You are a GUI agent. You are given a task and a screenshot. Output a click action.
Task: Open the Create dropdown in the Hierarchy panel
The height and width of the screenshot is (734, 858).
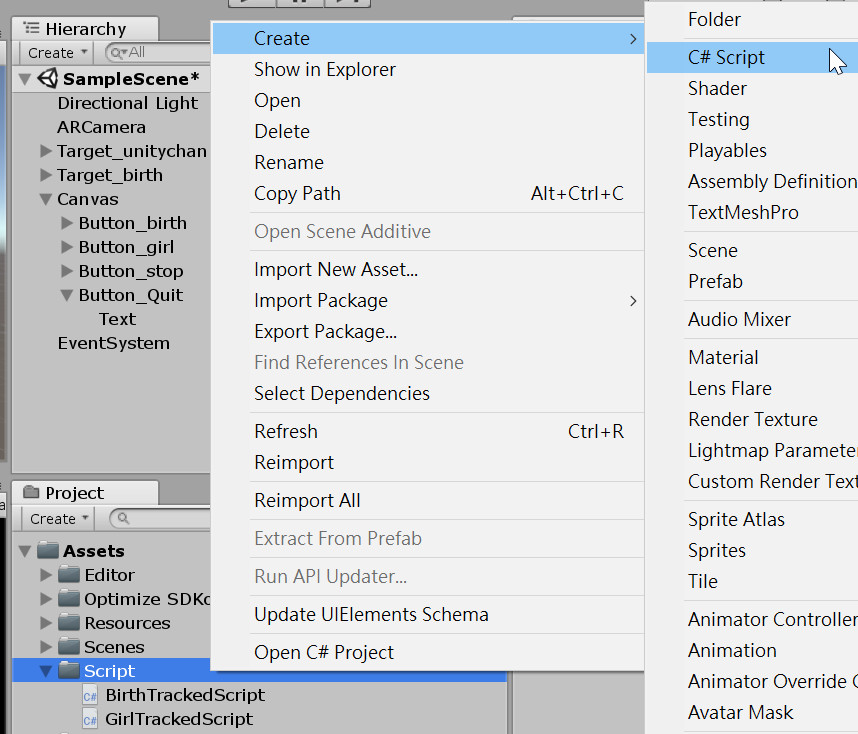[x=53, y=52]
